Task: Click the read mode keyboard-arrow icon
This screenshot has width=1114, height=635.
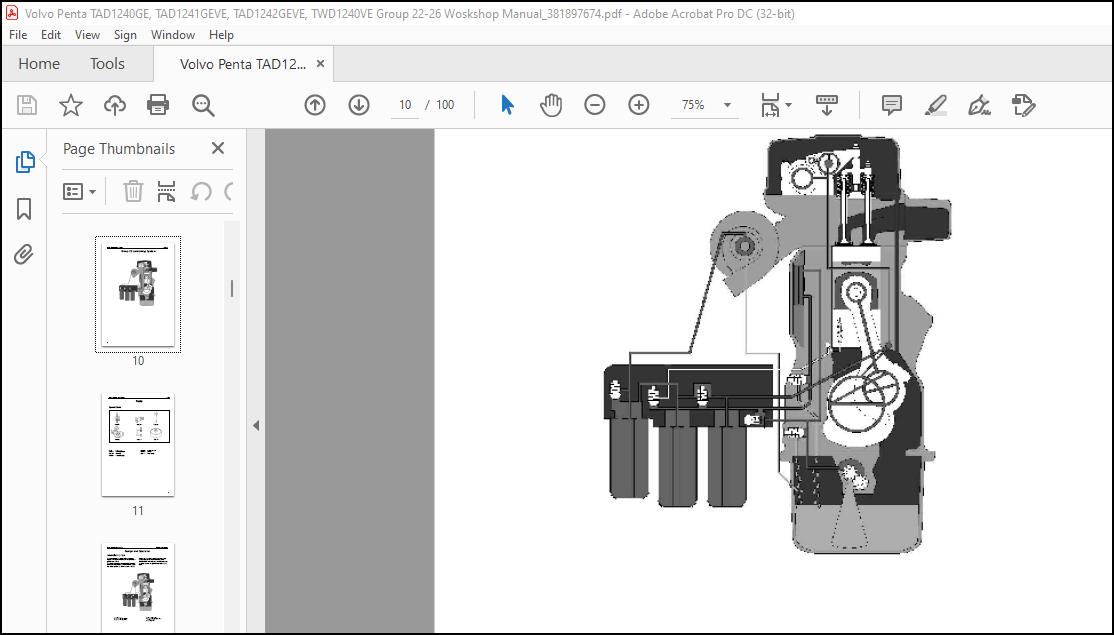Action: [x=826, y=105]
